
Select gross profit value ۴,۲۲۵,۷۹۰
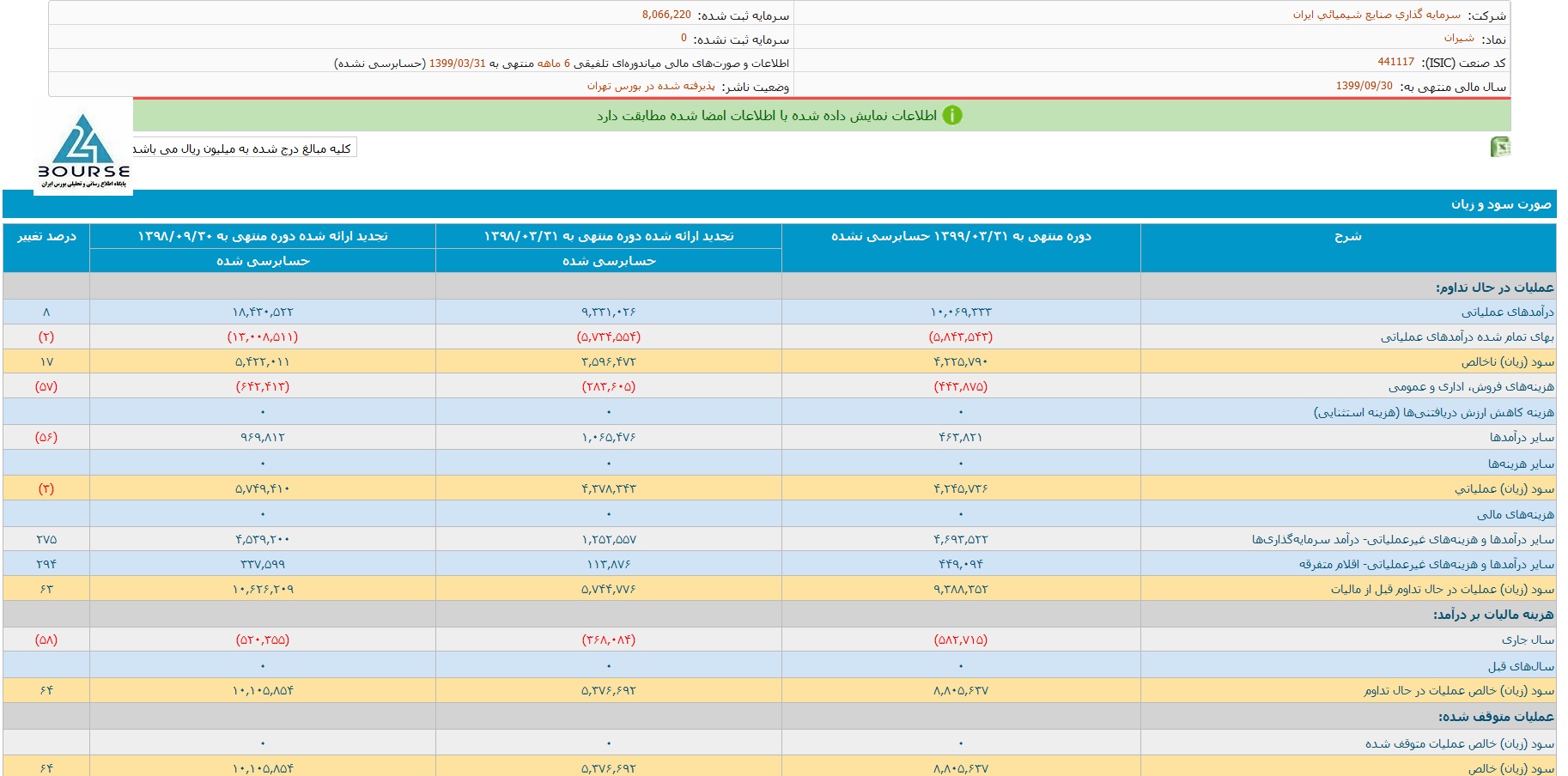point(961,361)
